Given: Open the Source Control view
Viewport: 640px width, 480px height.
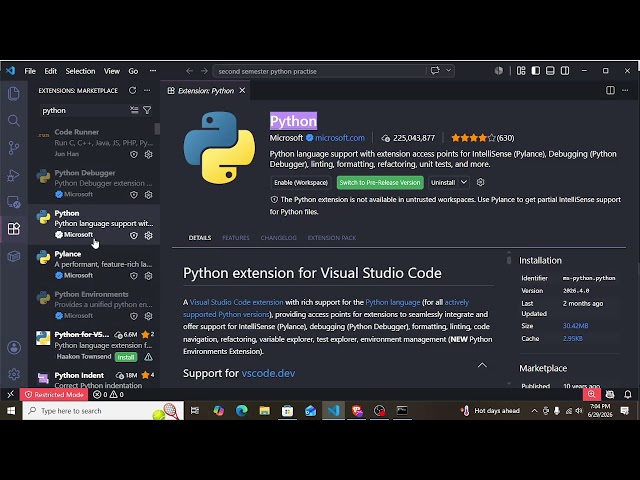Looking at the screenshot, I should coord(13,147).
